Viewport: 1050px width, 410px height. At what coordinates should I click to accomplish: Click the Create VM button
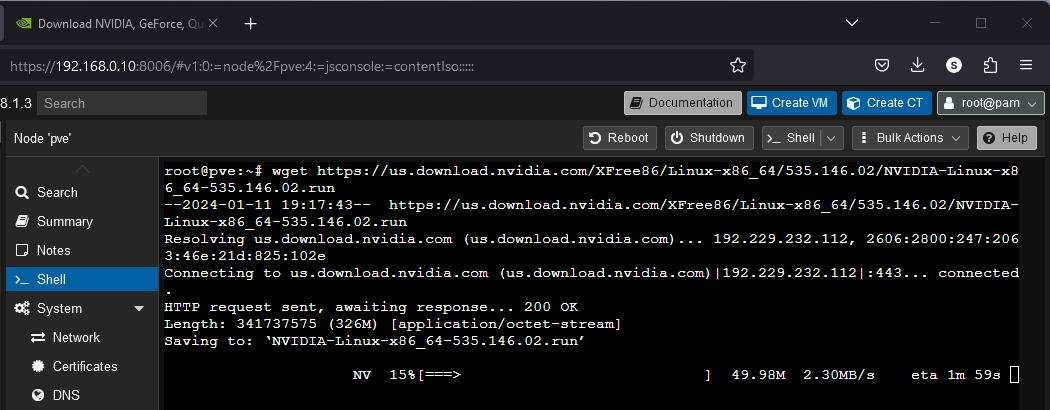[792, 103]
